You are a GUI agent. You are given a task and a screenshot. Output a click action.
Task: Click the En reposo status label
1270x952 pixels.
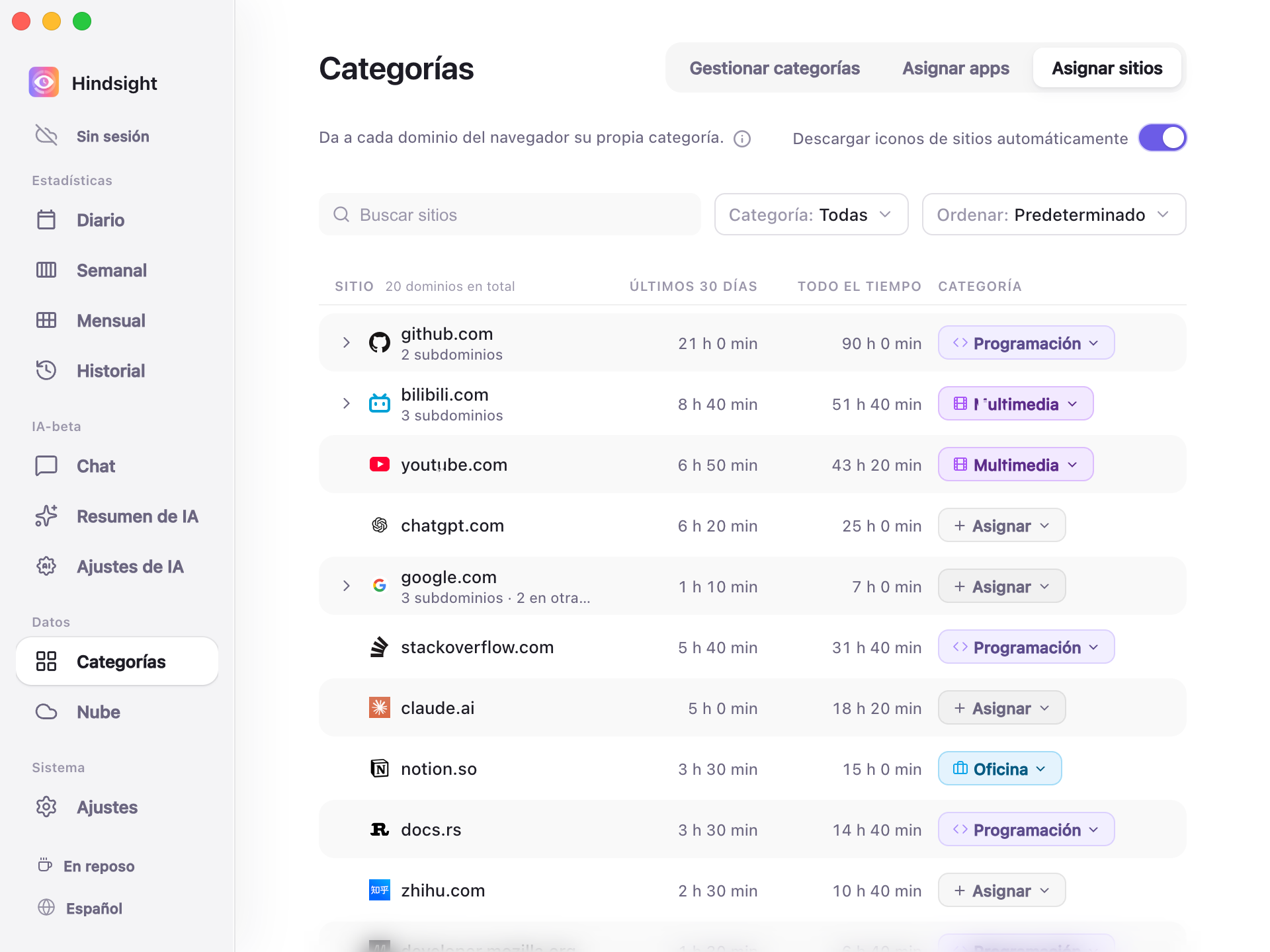tap(99, 866)
